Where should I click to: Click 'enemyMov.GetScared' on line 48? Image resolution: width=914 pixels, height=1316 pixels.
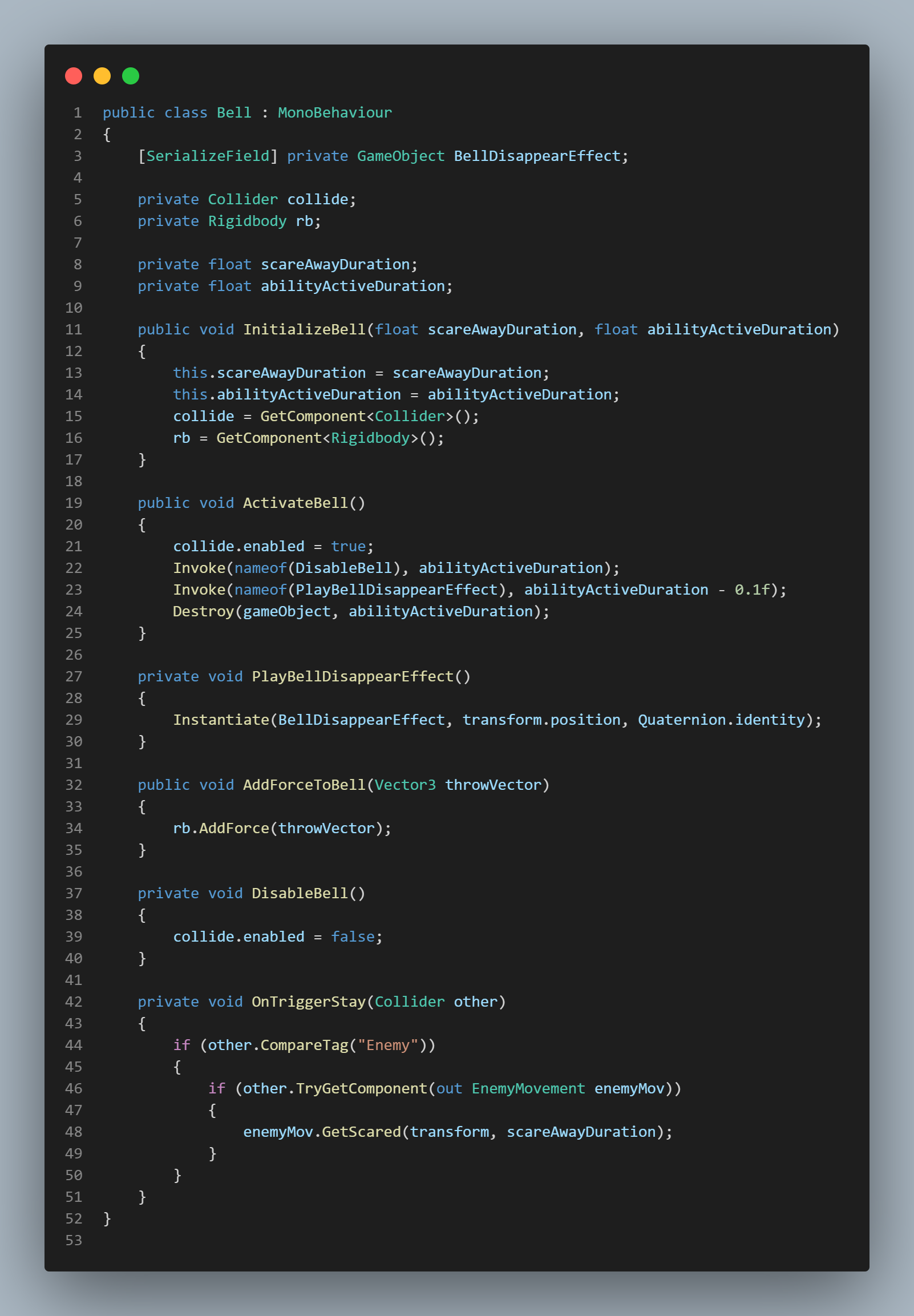[x=322, y=1132]
